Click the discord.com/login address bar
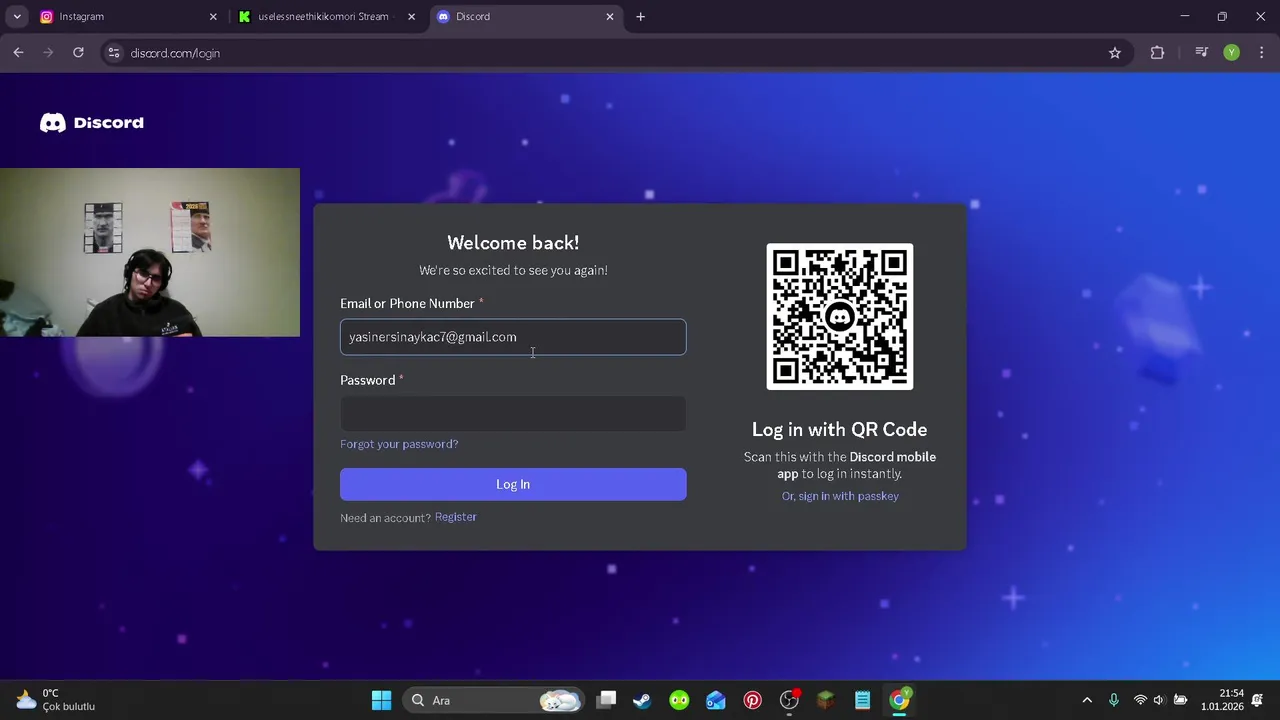This screenshot has height=720, width=1280. point(615,53)
